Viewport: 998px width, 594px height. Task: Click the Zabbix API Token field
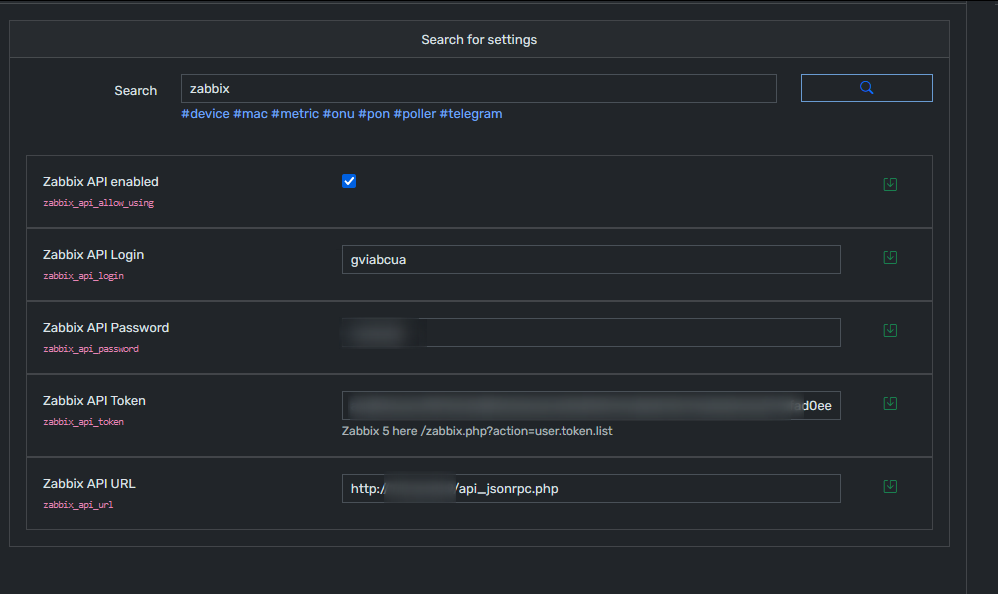591,406
